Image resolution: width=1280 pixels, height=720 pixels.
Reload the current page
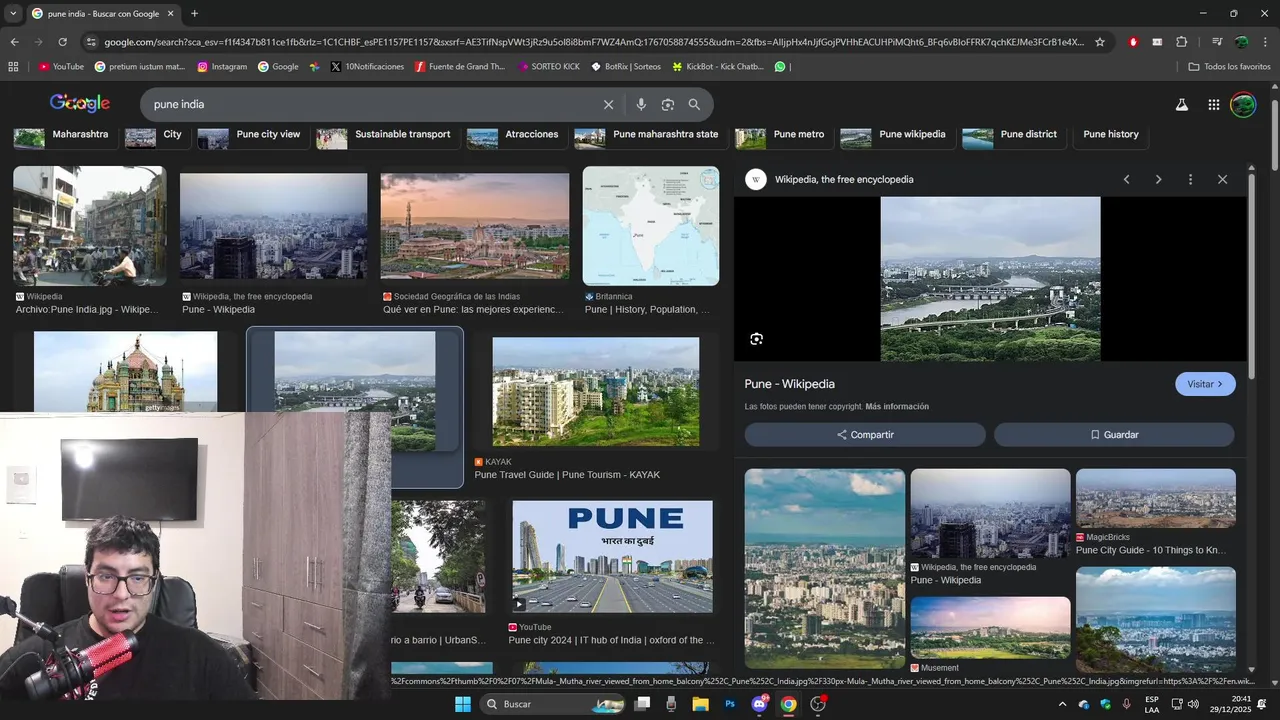coord(62,42)
